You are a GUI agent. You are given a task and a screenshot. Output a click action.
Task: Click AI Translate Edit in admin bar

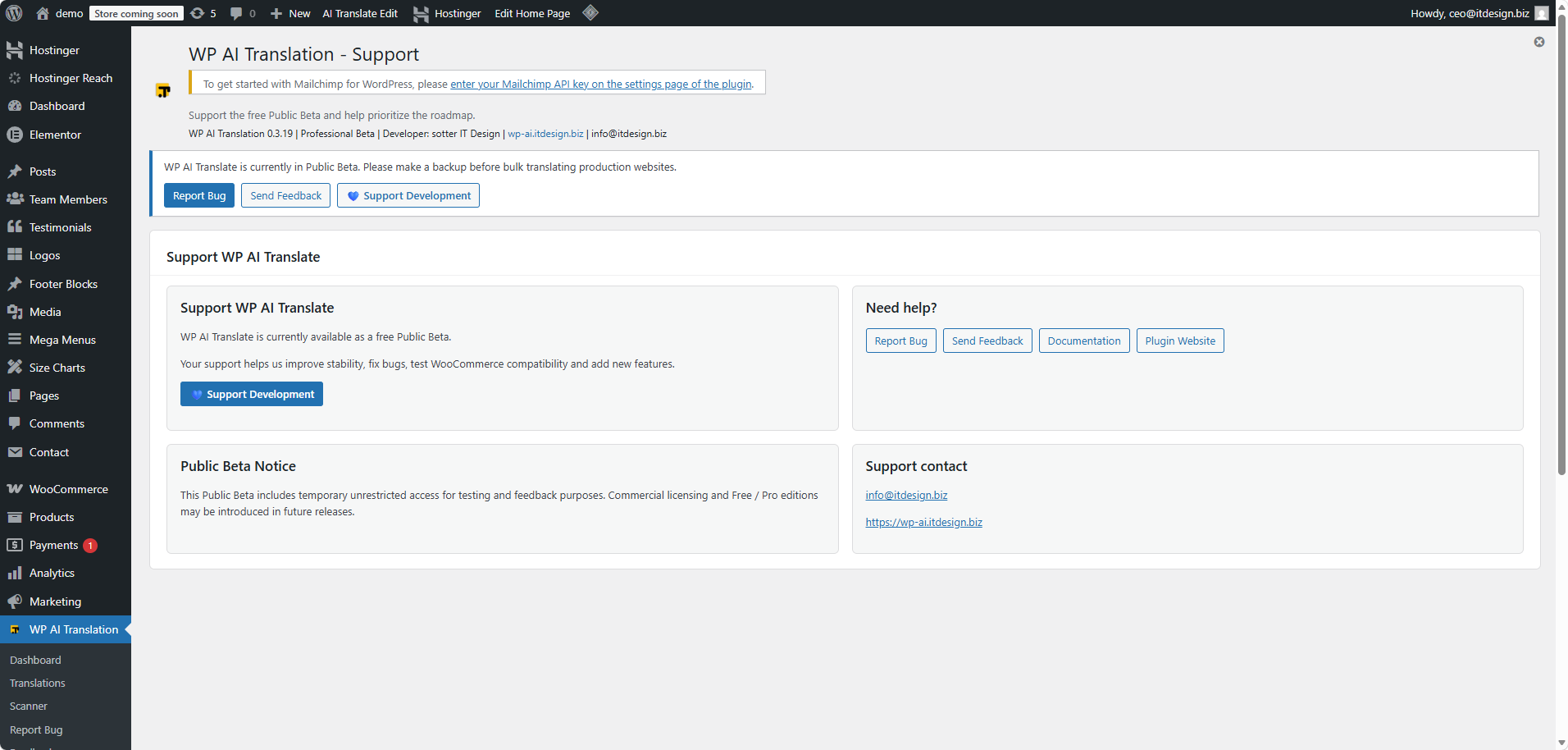pyautogui.click(x=360, y=13)
